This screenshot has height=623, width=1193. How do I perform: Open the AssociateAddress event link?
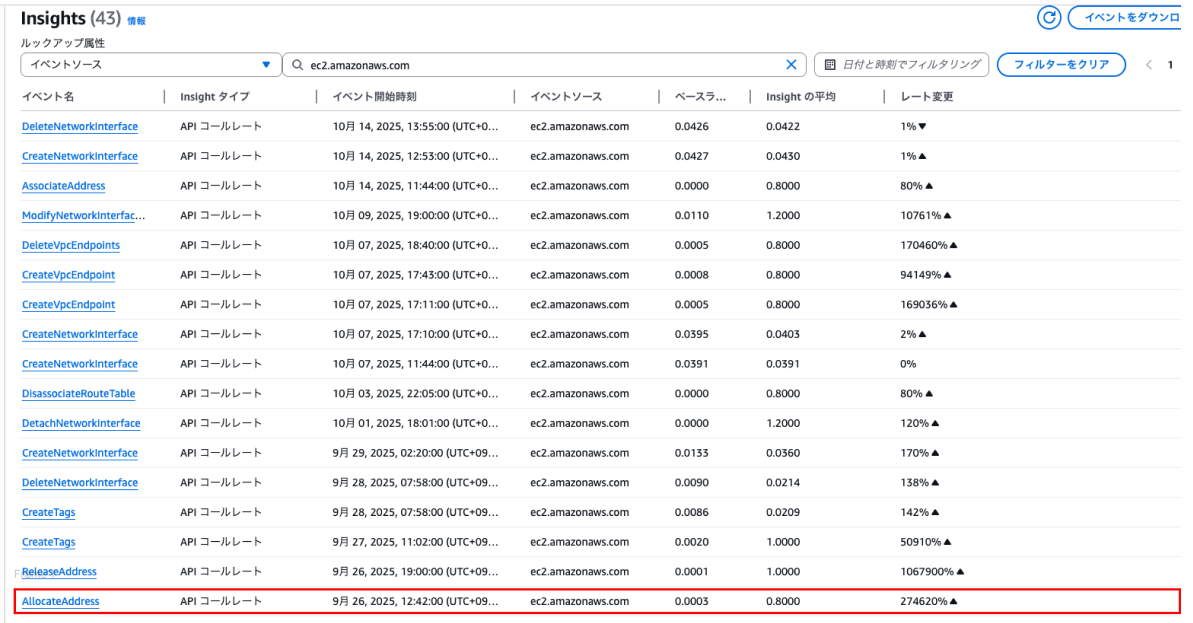click(x=63, y=186)
